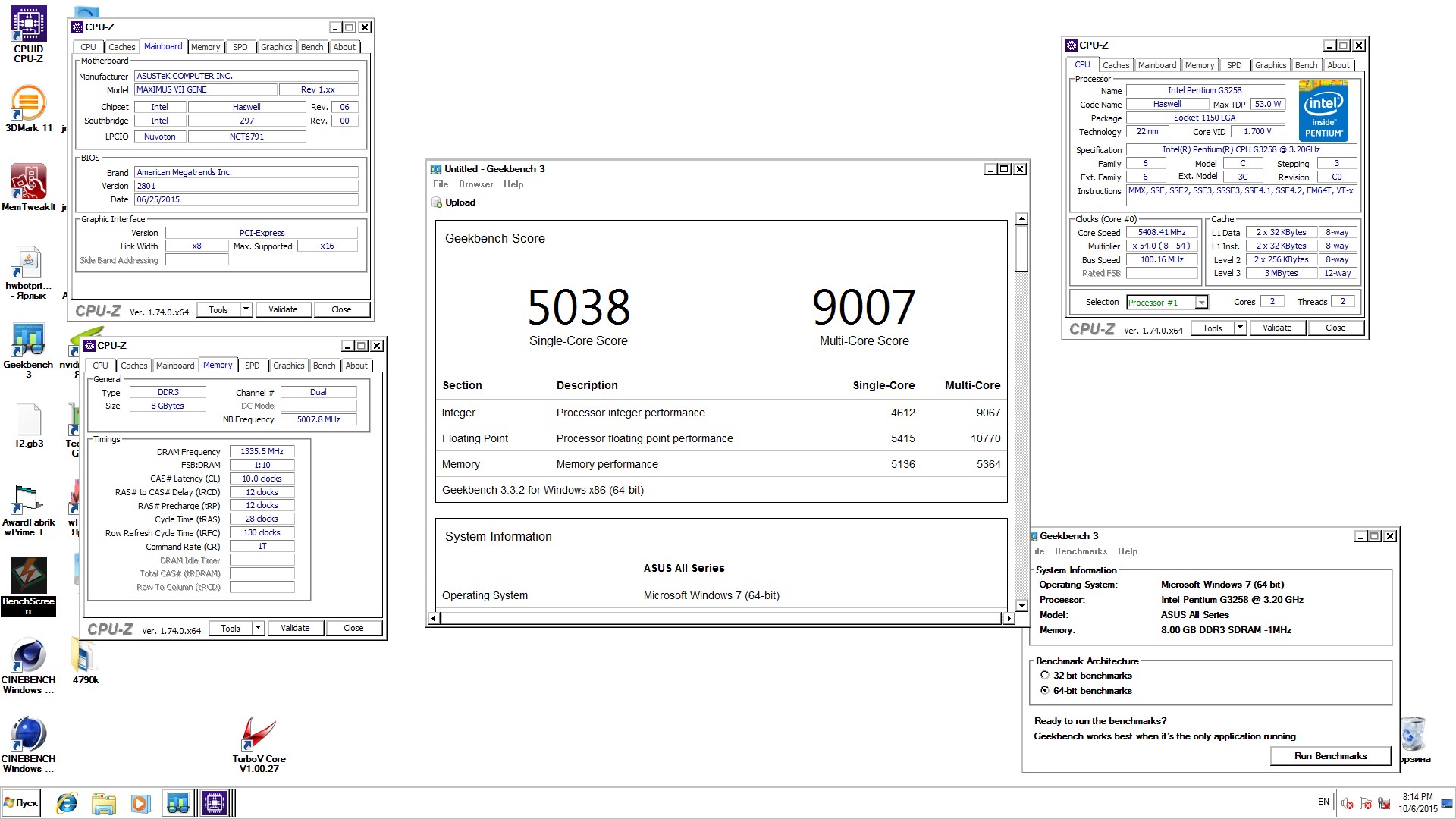The width and height of the screenshot is (1456, 819).
Task: Click Validate in Memory CPU-Z window
Action: pyautogui.click(x=295, y=628)
